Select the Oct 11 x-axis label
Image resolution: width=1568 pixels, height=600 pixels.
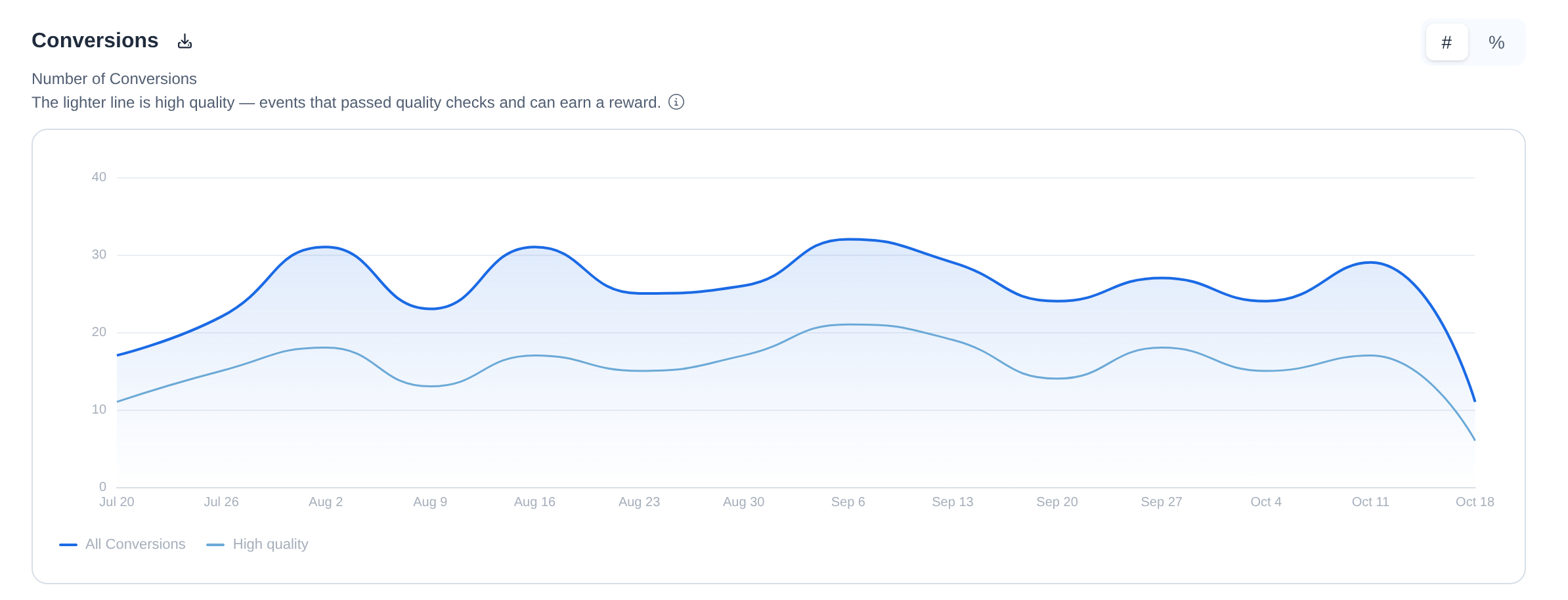tap(1370, 502)
